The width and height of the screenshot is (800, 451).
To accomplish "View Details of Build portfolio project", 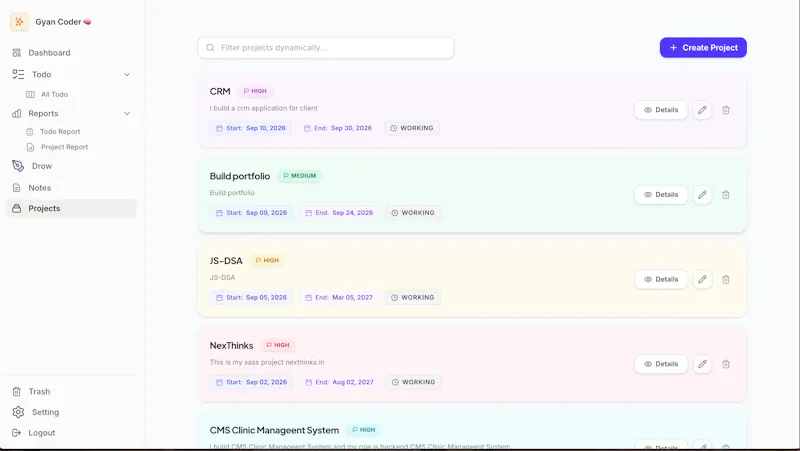I will (x=661, y=194).
